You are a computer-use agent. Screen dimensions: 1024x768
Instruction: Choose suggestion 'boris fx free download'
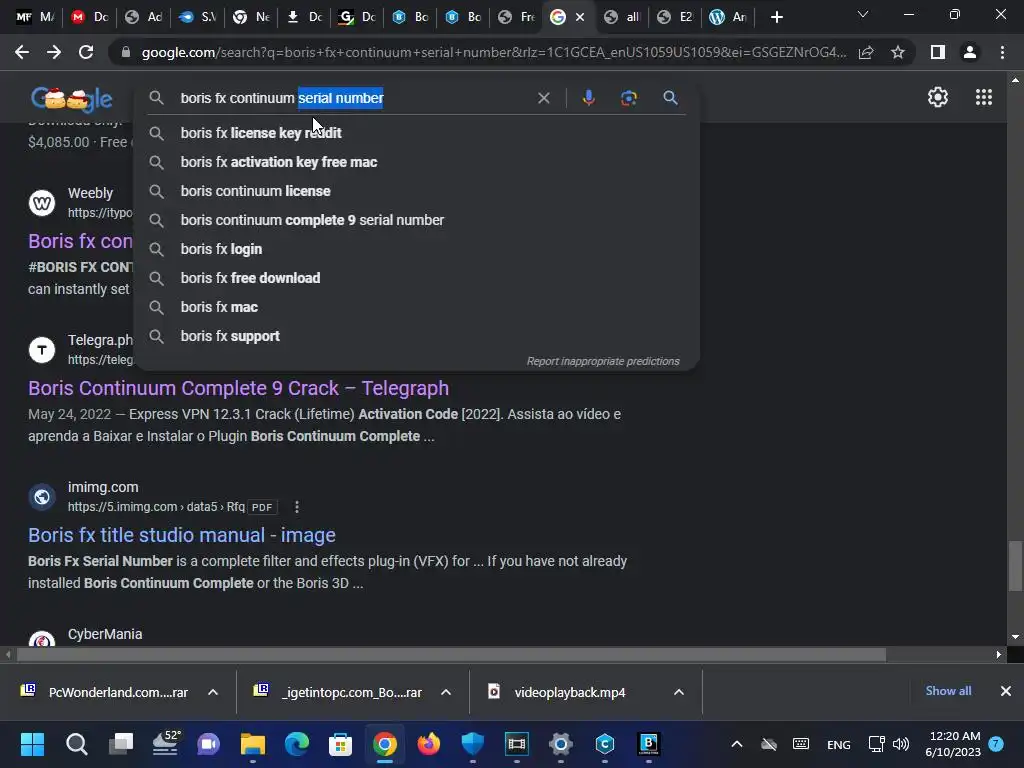(x=417, y=278)
